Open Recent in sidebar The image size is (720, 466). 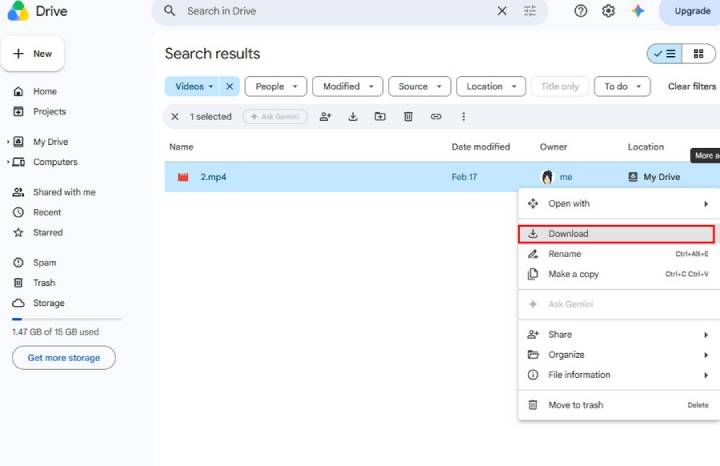(47, 213)
